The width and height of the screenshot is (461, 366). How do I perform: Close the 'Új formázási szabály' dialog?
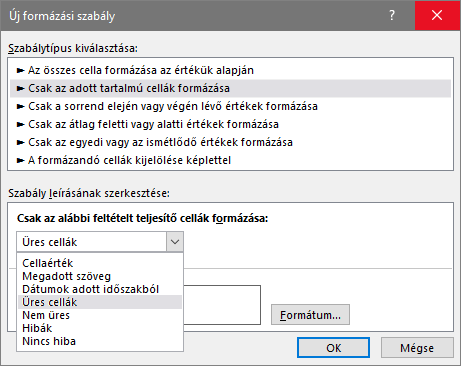click(437, 15)
